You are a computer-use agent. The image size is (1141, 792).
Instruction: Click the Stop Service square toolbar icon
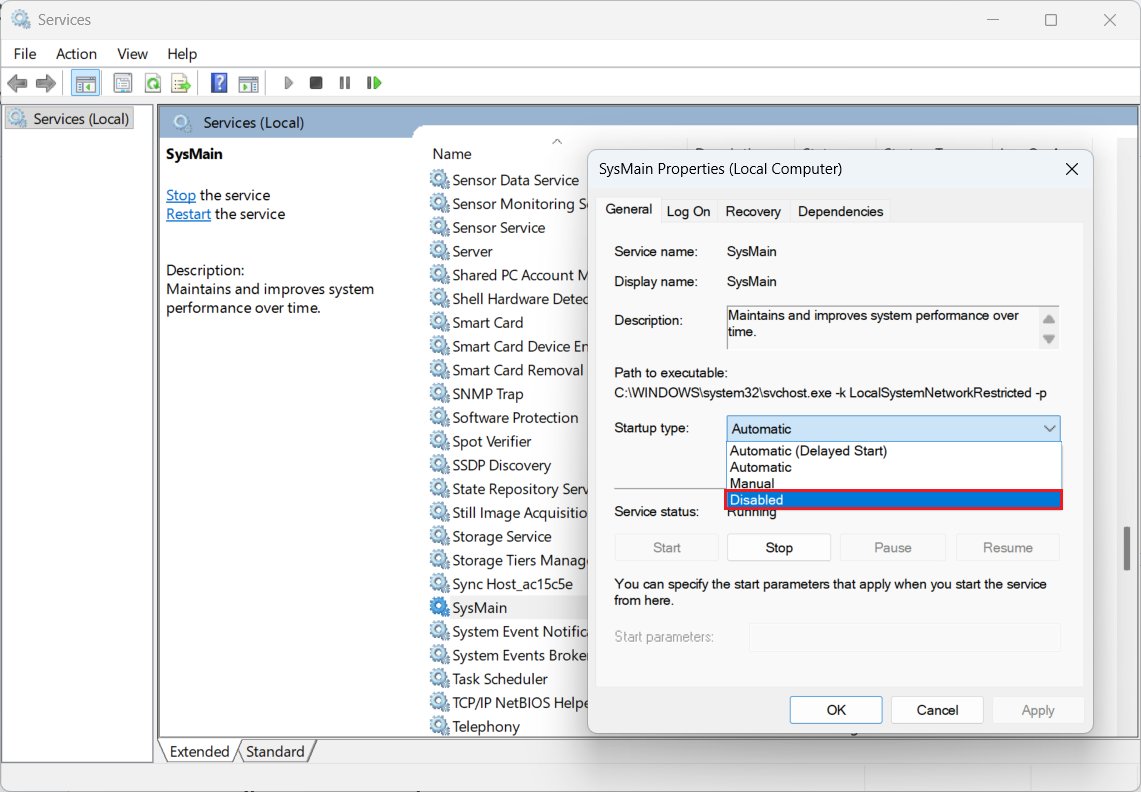(316, 83)
